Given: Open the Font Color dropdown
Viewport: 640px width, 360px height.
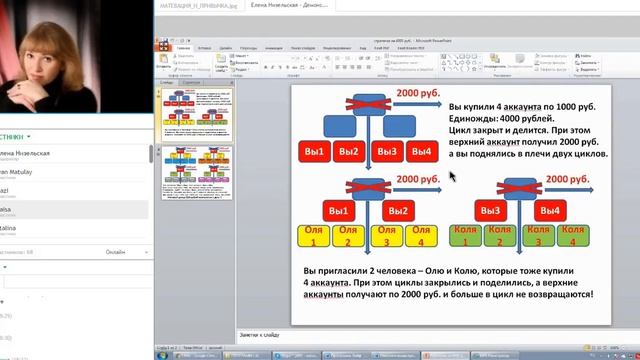Looking at the screenshot, I should [x=324, y=67].
